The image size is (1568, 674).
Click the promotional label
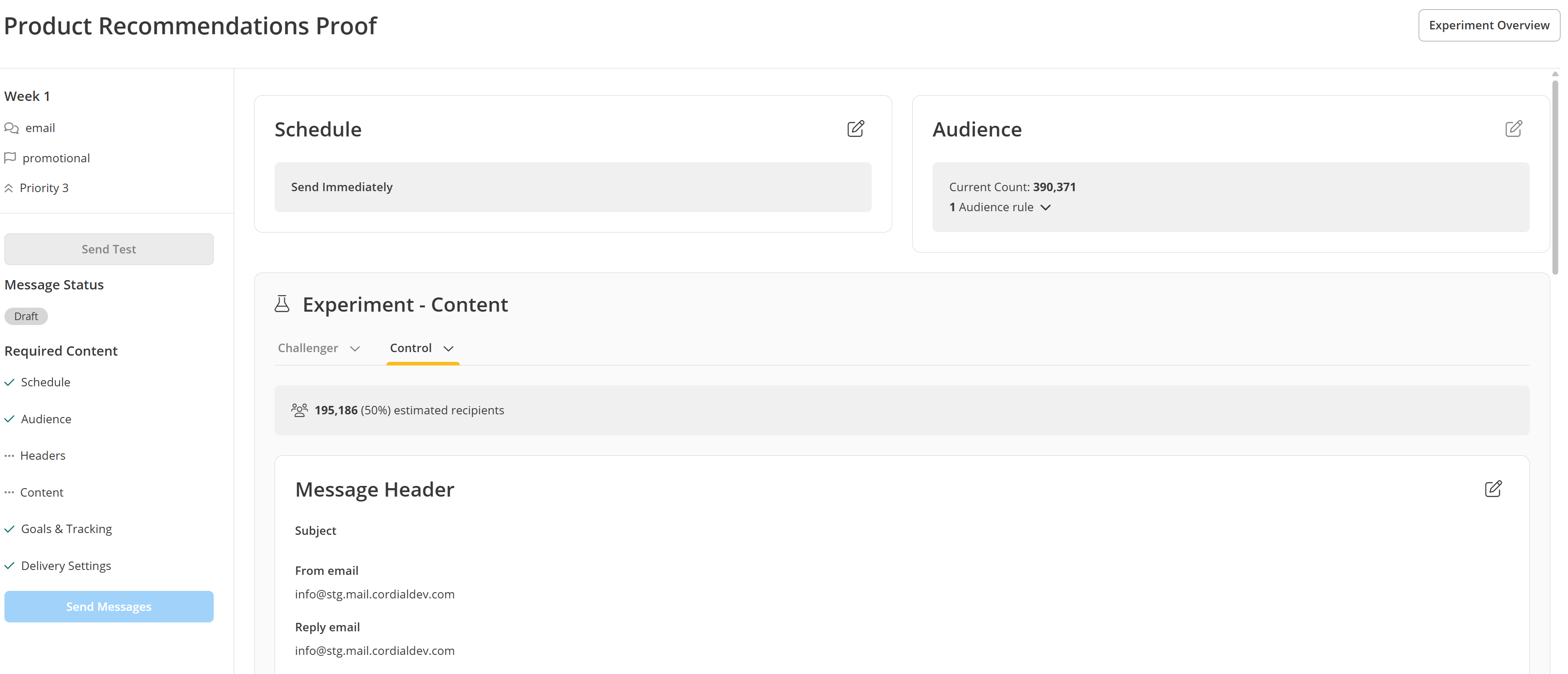[56, 158]
